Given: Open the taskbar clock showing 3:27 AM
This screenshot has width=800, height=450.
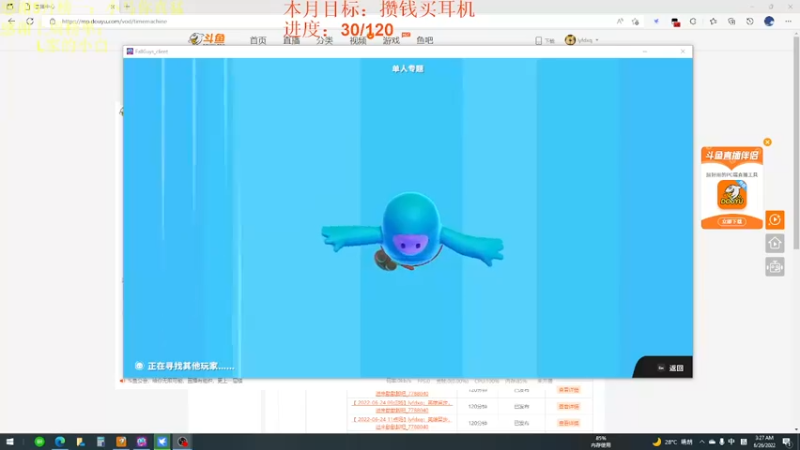Looking at the screenshot, I should [x=764, y=442].
